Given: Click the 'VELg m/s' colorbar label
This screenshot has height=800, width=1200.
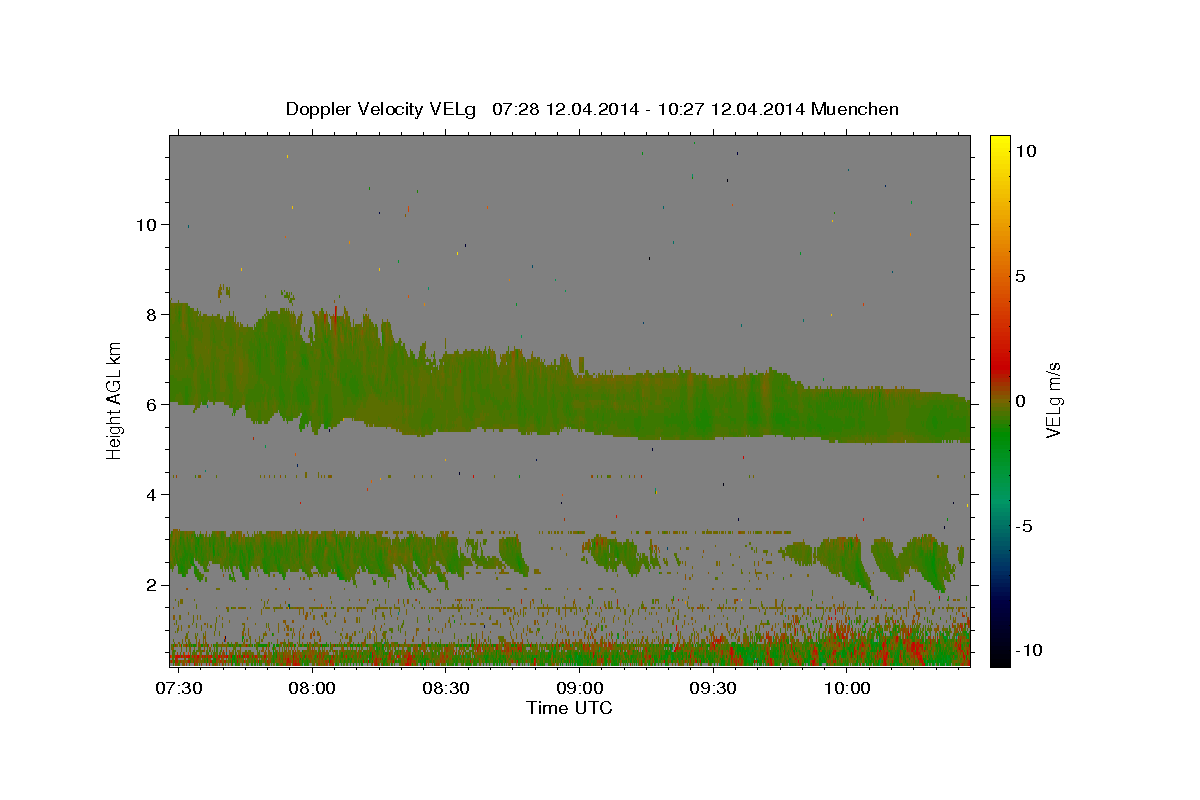Looking at the screenshot, I should click(1053, 400).
